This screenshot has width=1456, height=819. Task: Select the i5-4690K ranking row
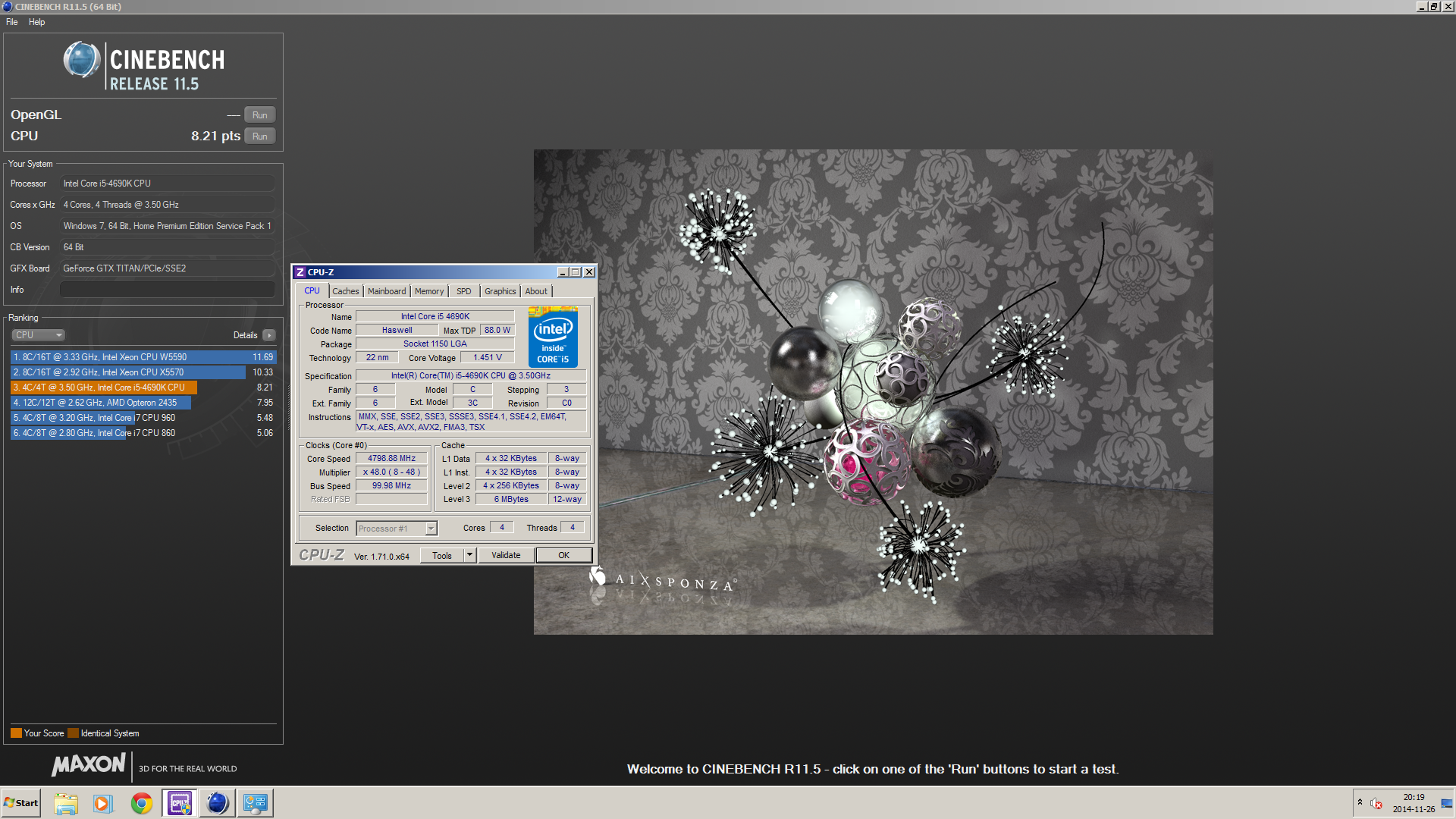(143, 388)
